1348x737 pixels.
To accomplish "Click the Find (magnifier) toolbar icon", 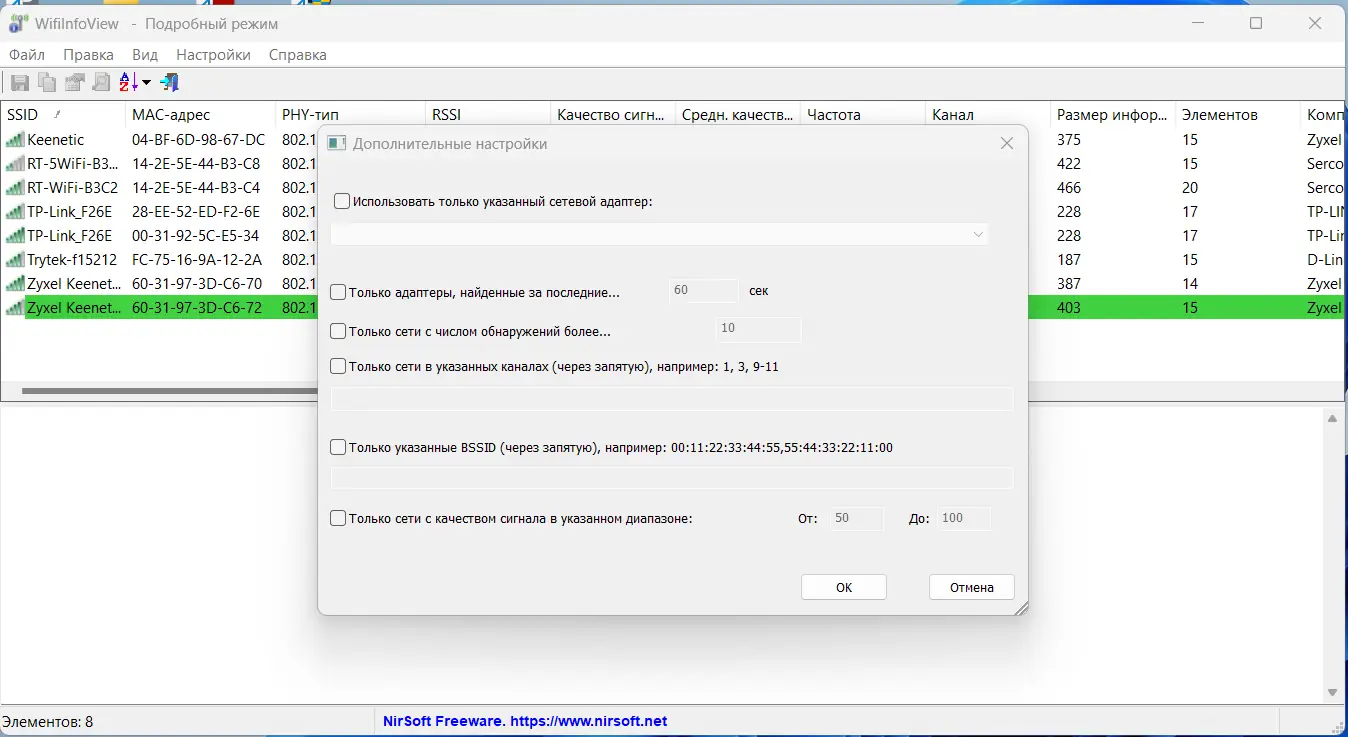I will (x=101, y=82).
